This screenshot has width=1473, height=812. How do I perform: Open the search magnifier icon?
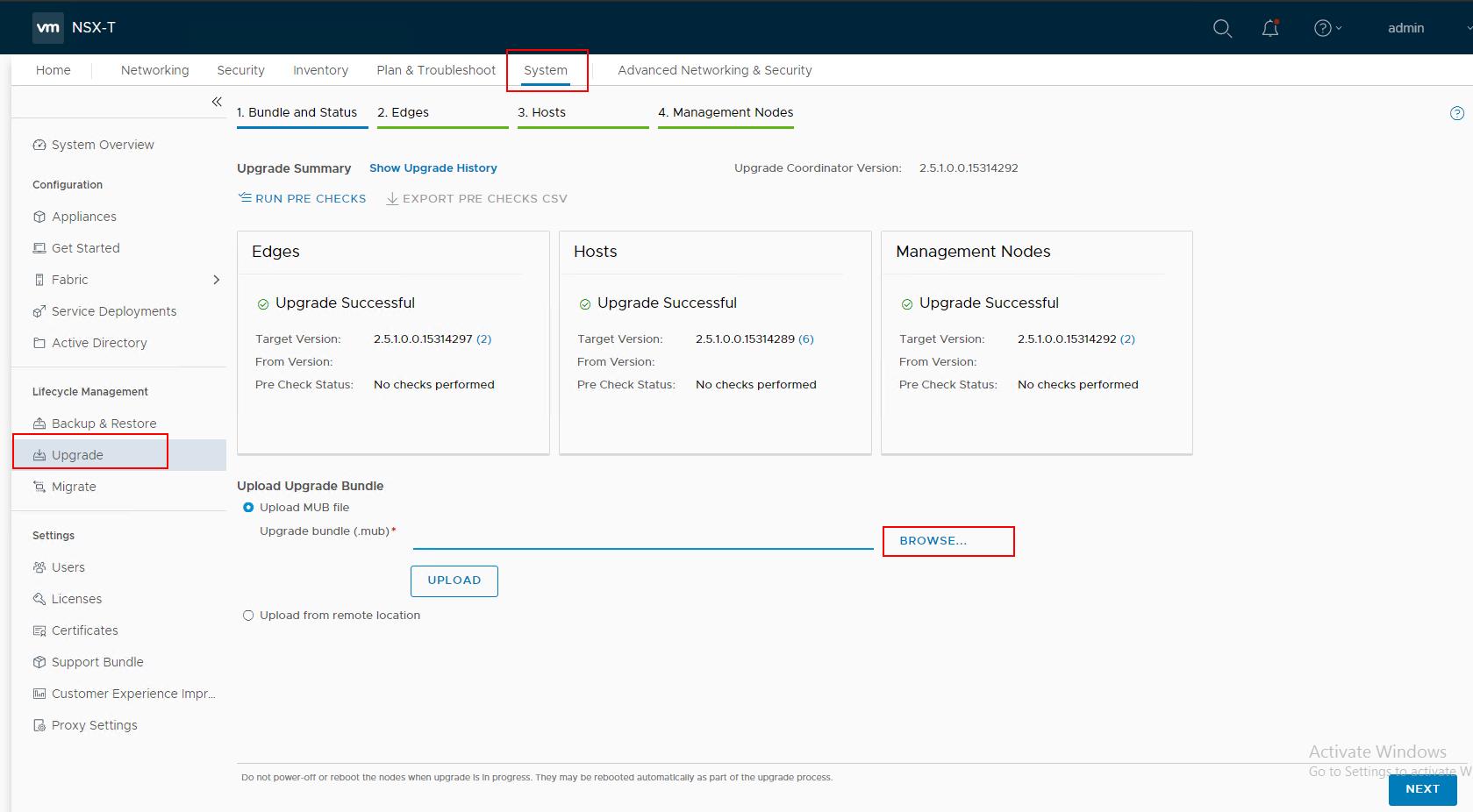click(x=1222, y=28)
